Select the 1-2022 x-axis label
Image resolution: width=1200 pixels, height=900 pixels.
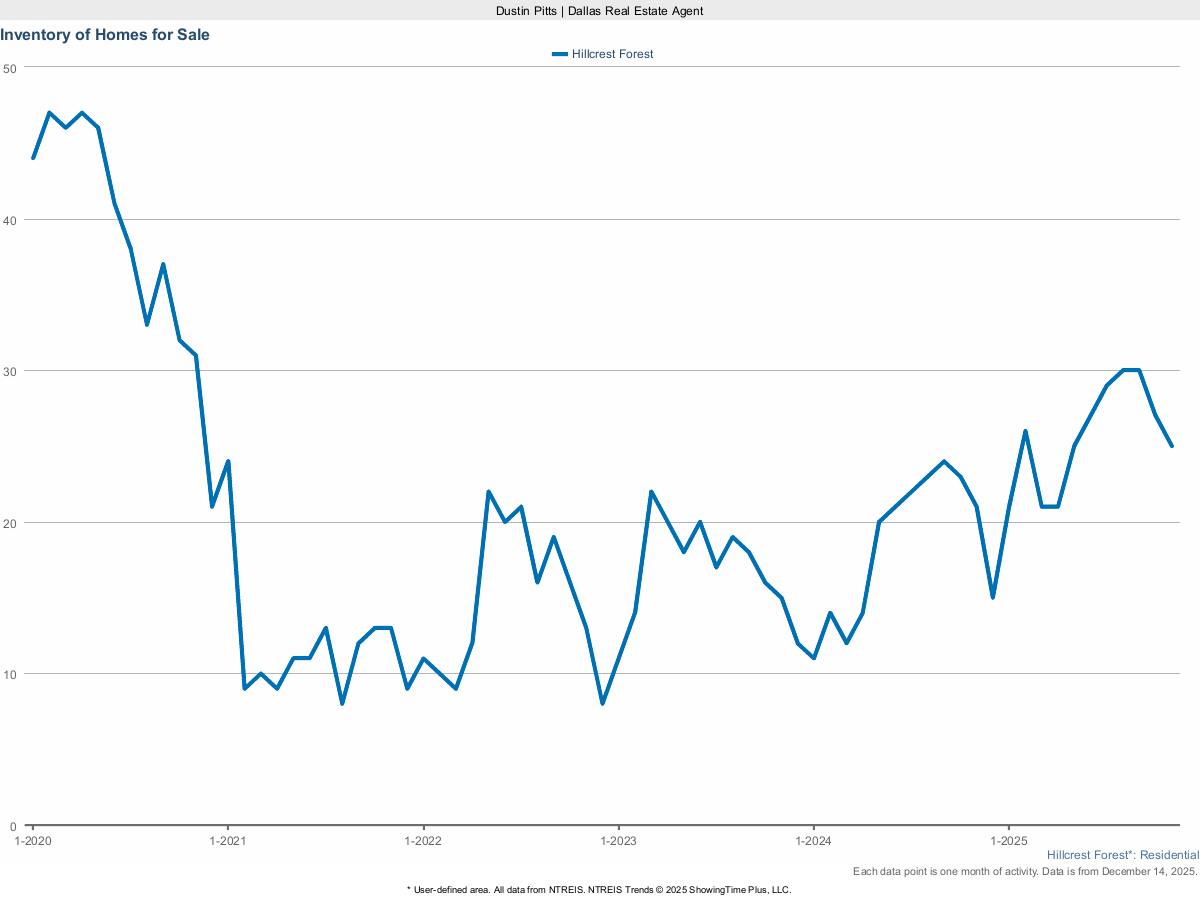click(x=423, y=841)
